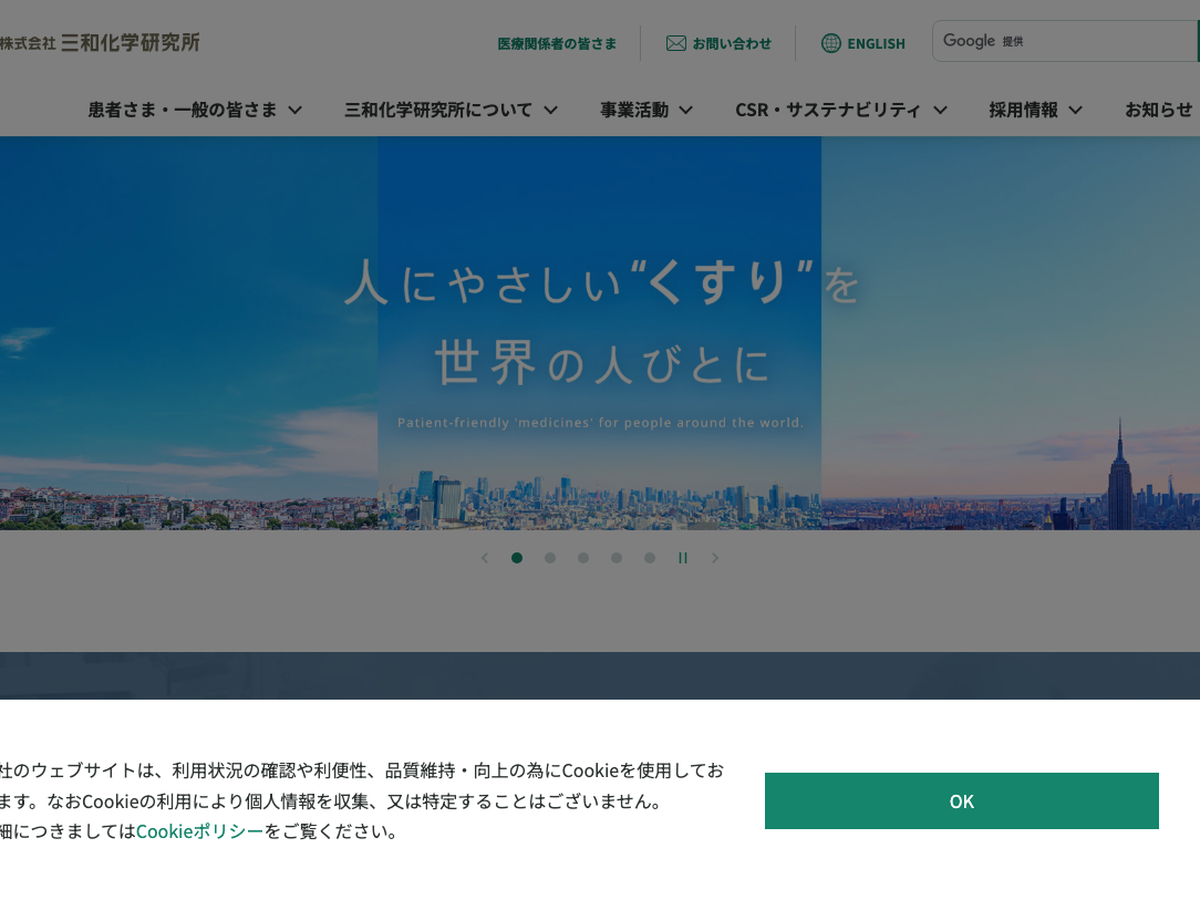The height and width of the screenshot is (900, 1200).
Task: Click the 三和化学研究所 company logo
Action: (x=100, y=42)
